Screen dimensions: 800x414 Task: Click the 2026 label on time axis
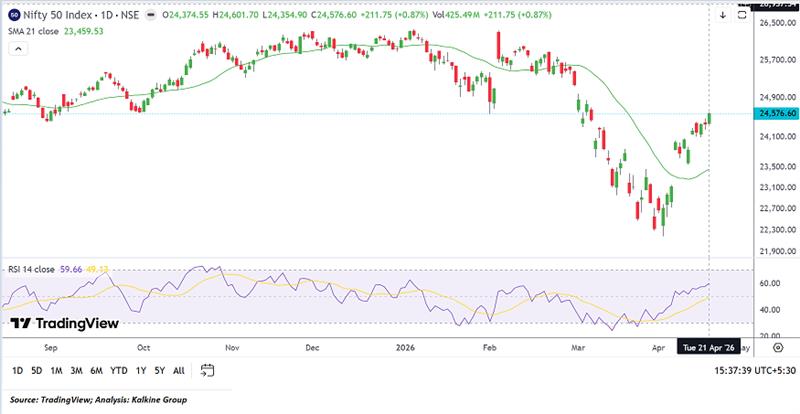(x=406, y=348)
